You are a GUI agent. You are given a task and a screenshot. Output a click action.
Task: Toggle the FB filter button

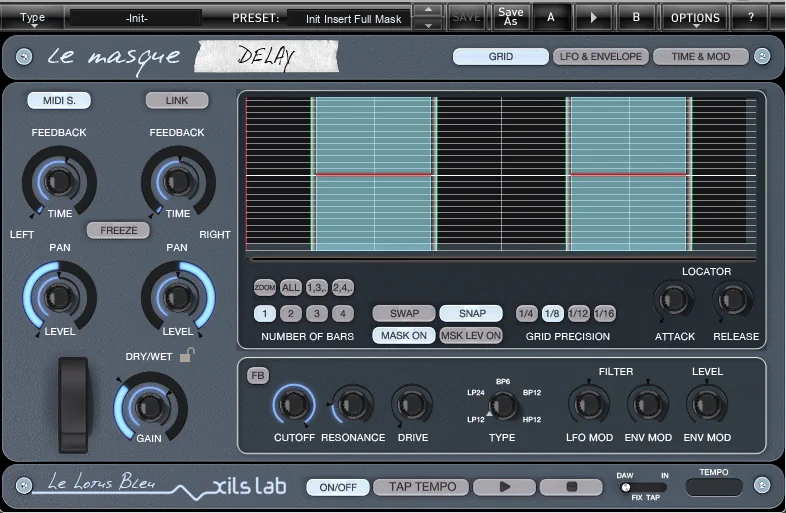click(258, 376)
